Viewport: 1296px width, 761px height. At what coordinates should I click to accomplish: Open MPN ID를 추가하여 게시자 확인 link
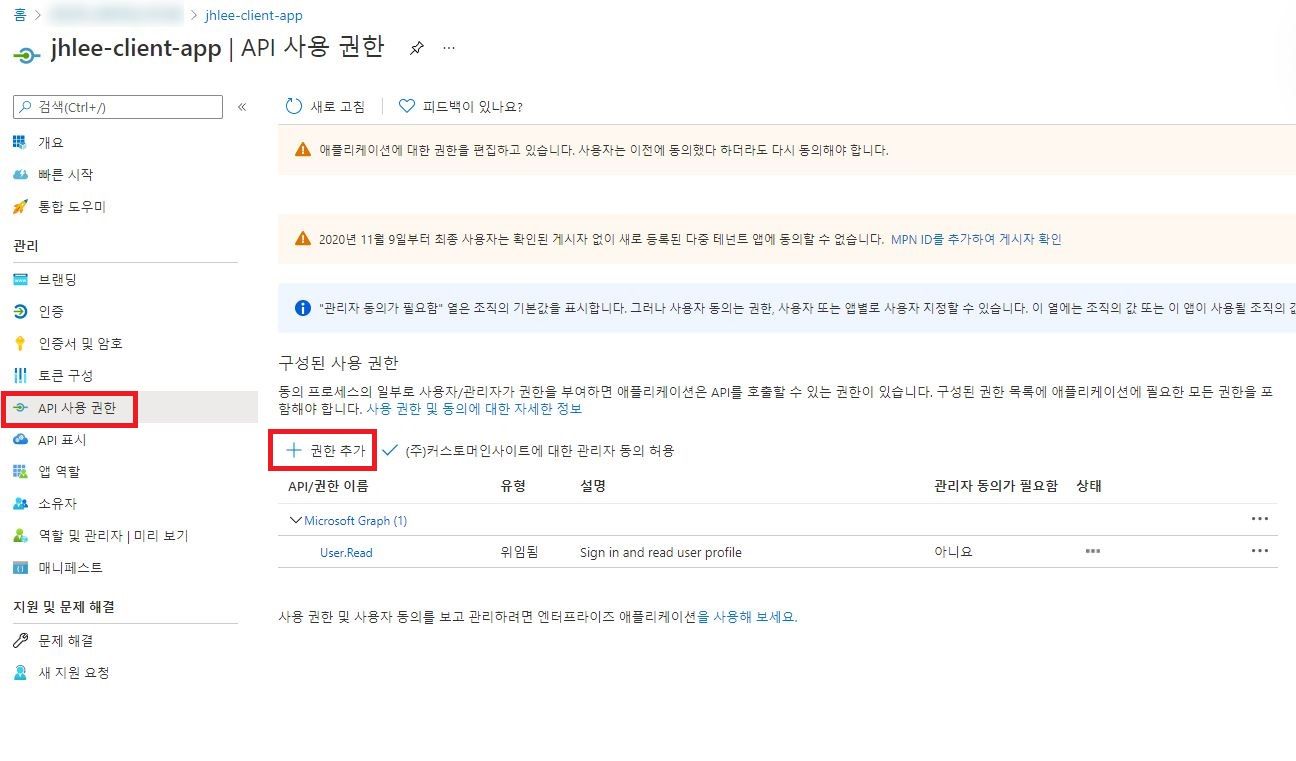click(976, 239)
